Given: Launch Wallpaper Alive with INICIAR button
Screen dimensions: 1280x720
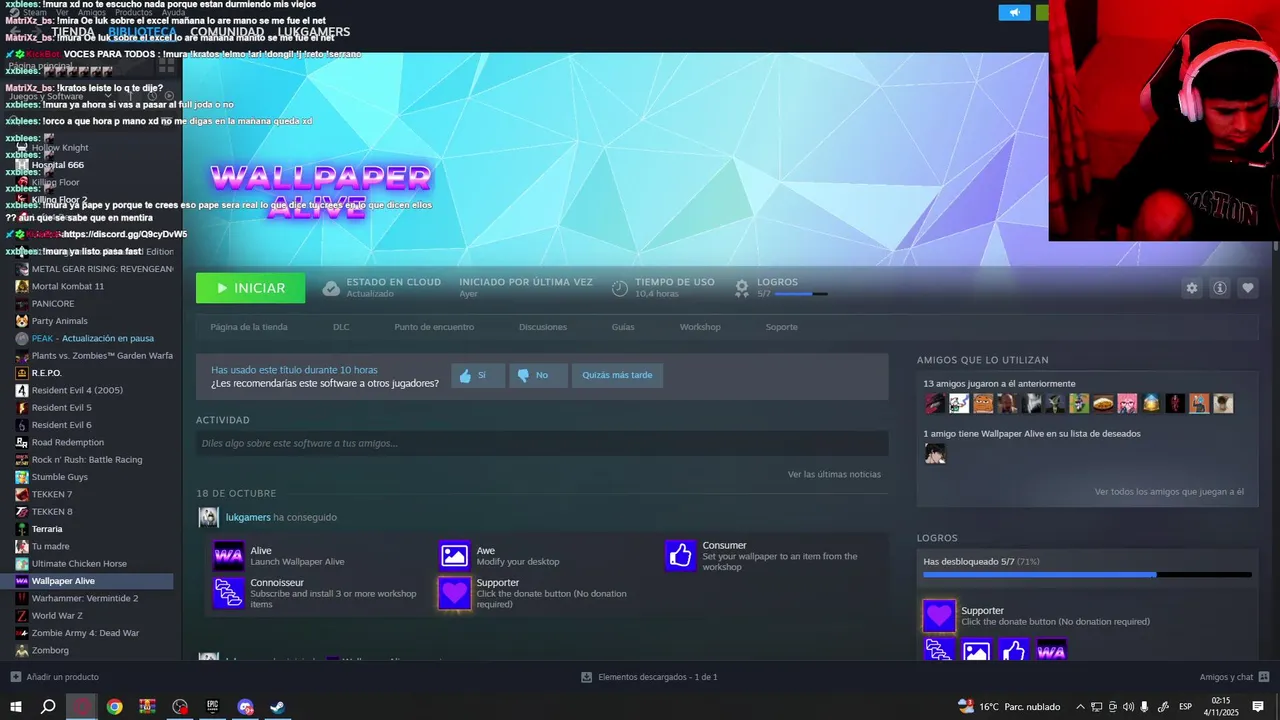Looking at the screenshot, I should pyautogui.click(x=251, y=288).
